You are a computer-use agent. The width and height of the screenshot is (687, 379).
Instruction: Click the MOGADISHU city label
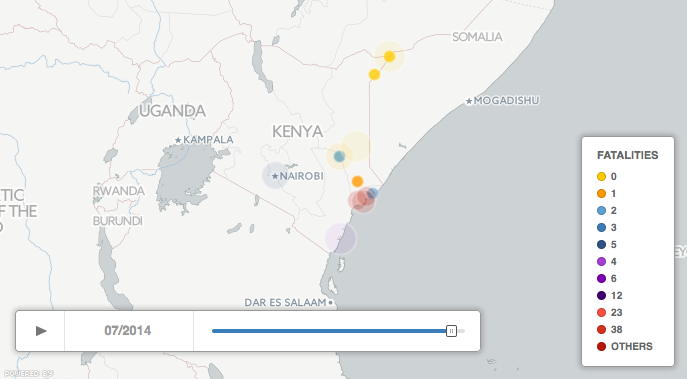tap(506, 101)
